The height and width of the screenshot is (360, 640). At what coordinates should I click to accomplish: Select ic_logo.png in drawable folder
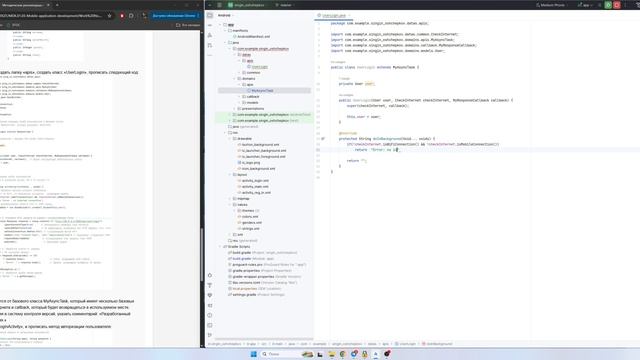(251, 162)
